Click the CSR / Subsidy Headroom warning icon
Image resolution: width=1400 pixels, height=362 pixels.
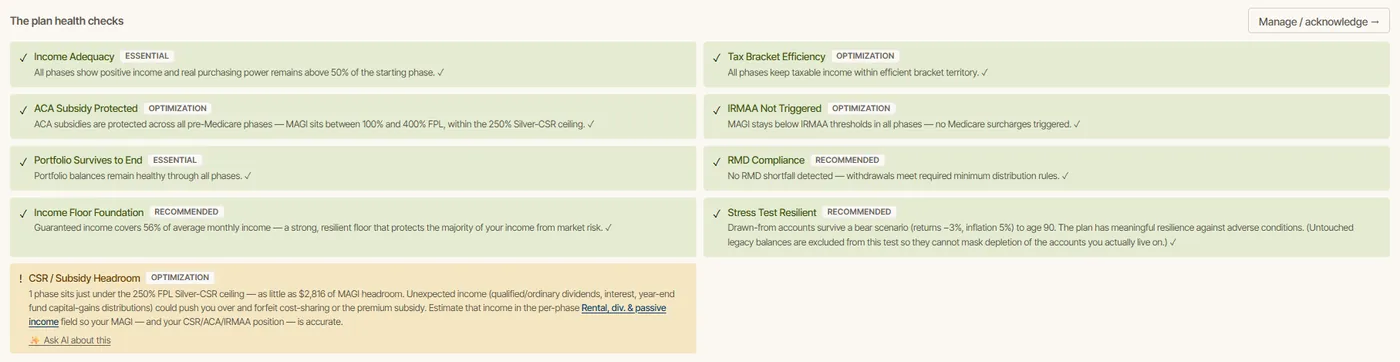pyautogui.click(x=21, y=278)
